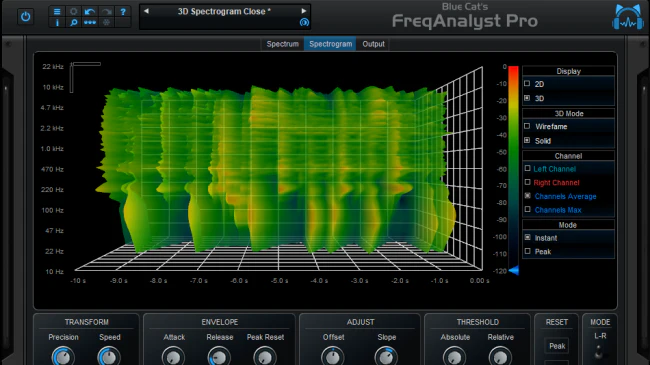Select 2D display mode checkbox

click(x=527, y=84)
